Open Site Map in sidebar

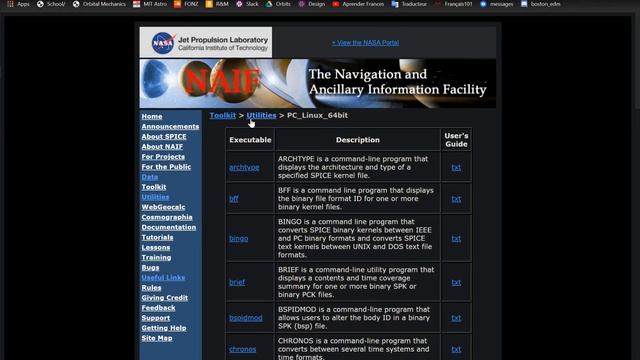click(157, 338)
